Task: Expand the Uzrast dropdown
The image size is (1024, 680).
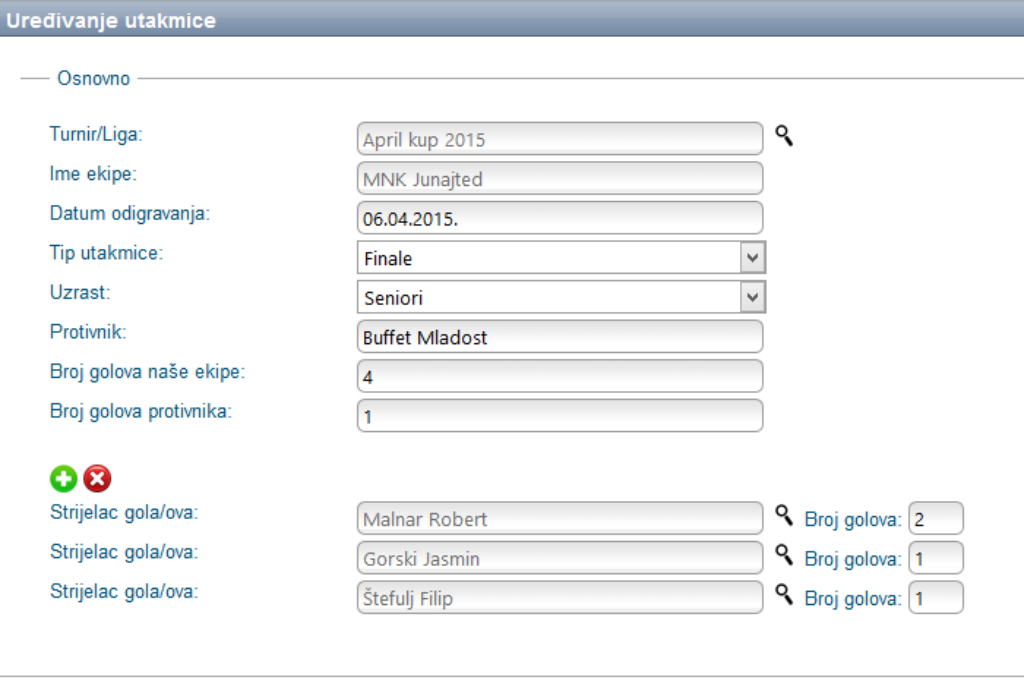Action: click(x=753, y=297)
